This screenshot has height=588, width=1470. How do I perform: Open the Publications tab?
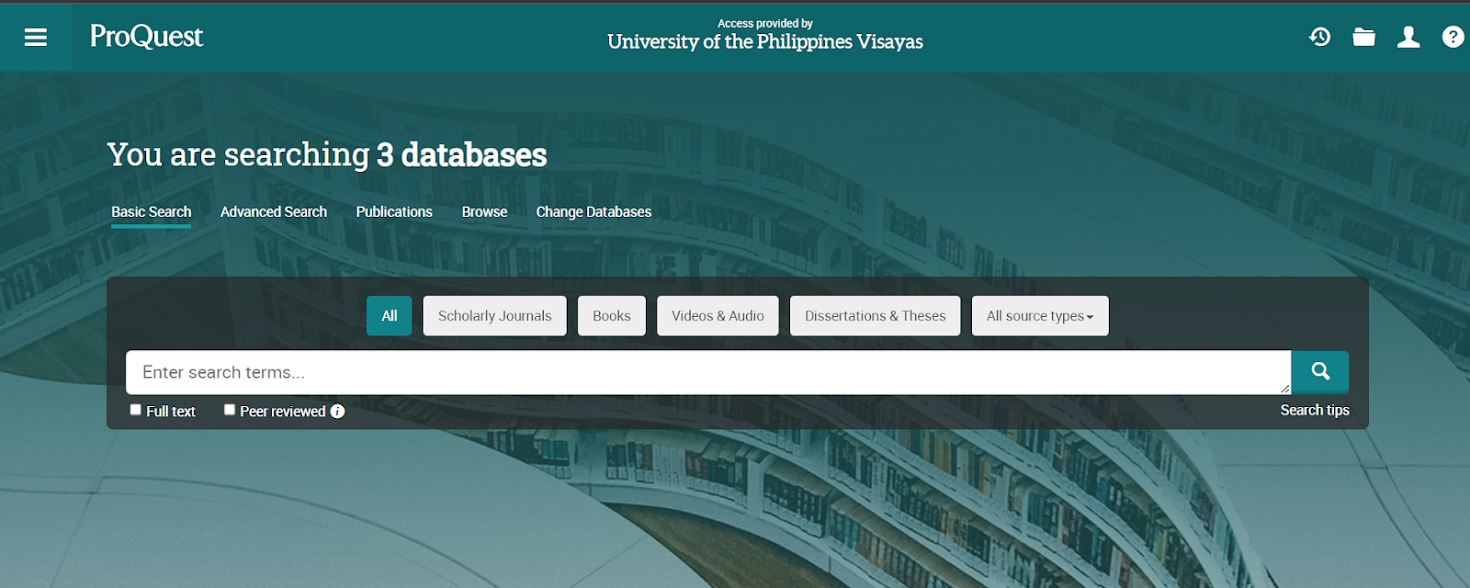(394, 212)
